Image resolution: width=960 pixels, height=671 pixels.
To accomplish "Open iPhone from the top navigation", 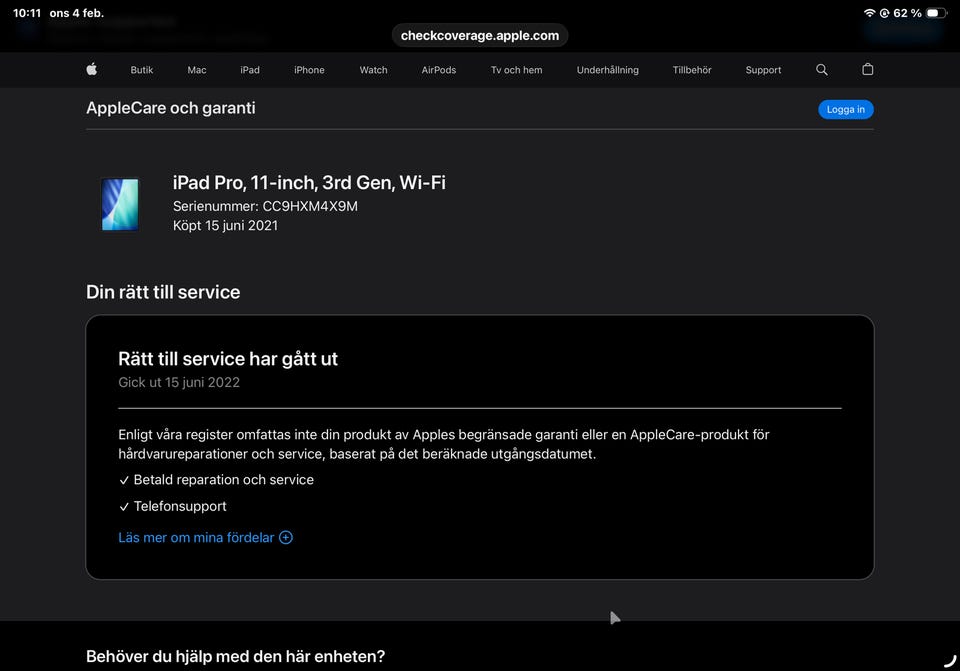I will click(x=309, y=70).
